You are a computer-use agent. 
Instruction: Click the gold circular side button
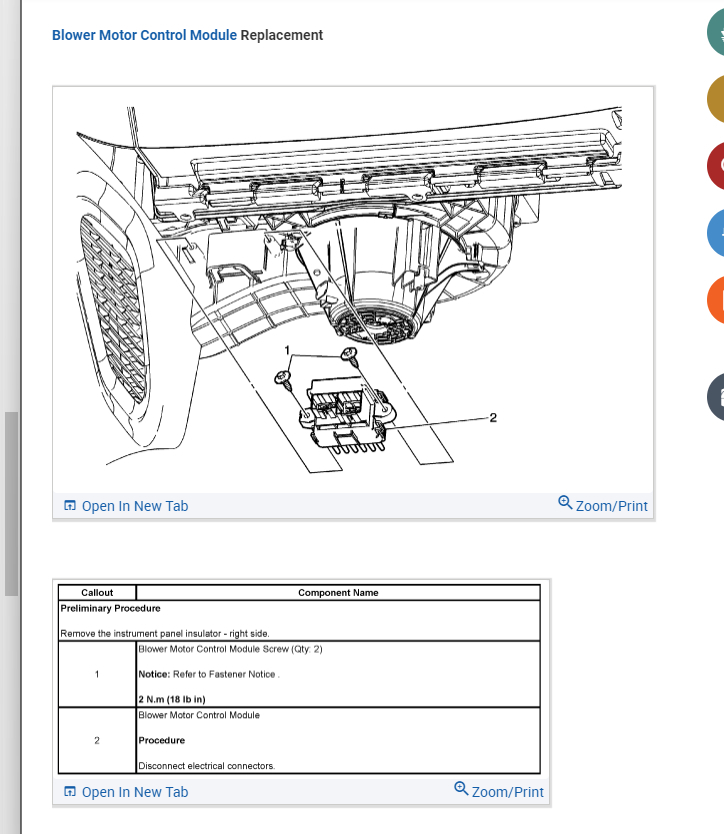pyautogui.click(x=717, y=99)
